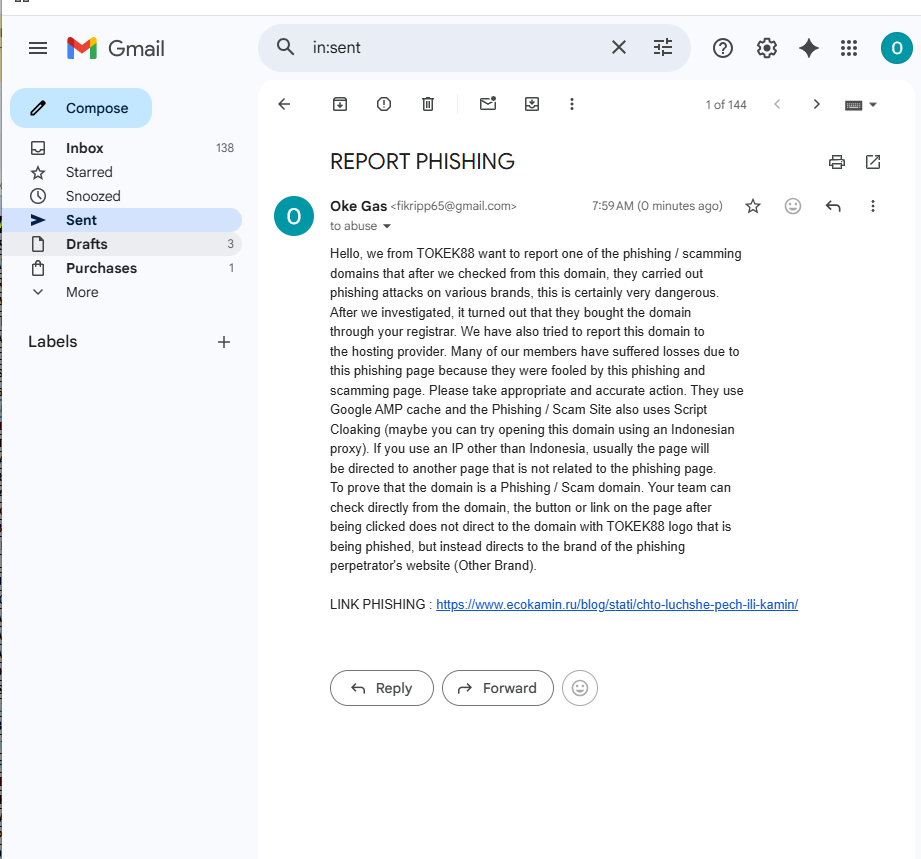Click the 7:59 AM timestamp

657,206
